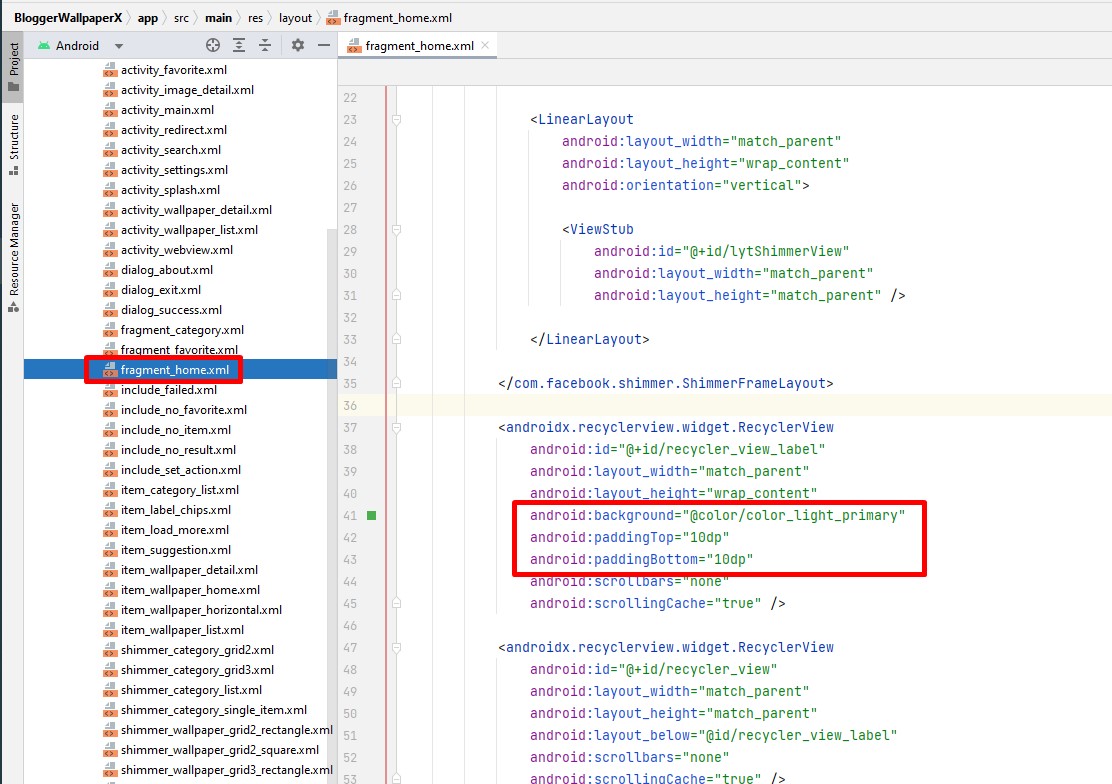Click the Collapse All icon in project toolbar
The height and width of the screenshot is (784, 1112).
(x=265, y=45)
